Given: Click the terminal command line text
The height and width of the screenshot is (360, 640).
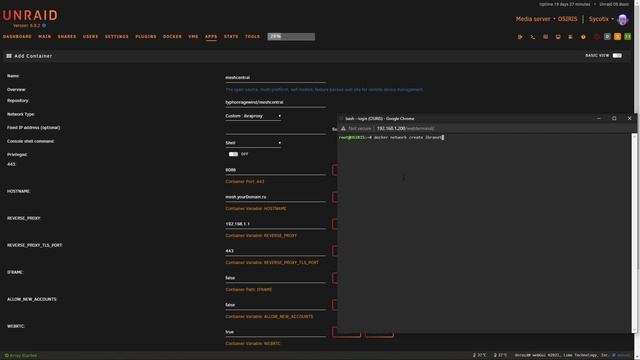Looking at the screenshot, I should pos(391,138).
